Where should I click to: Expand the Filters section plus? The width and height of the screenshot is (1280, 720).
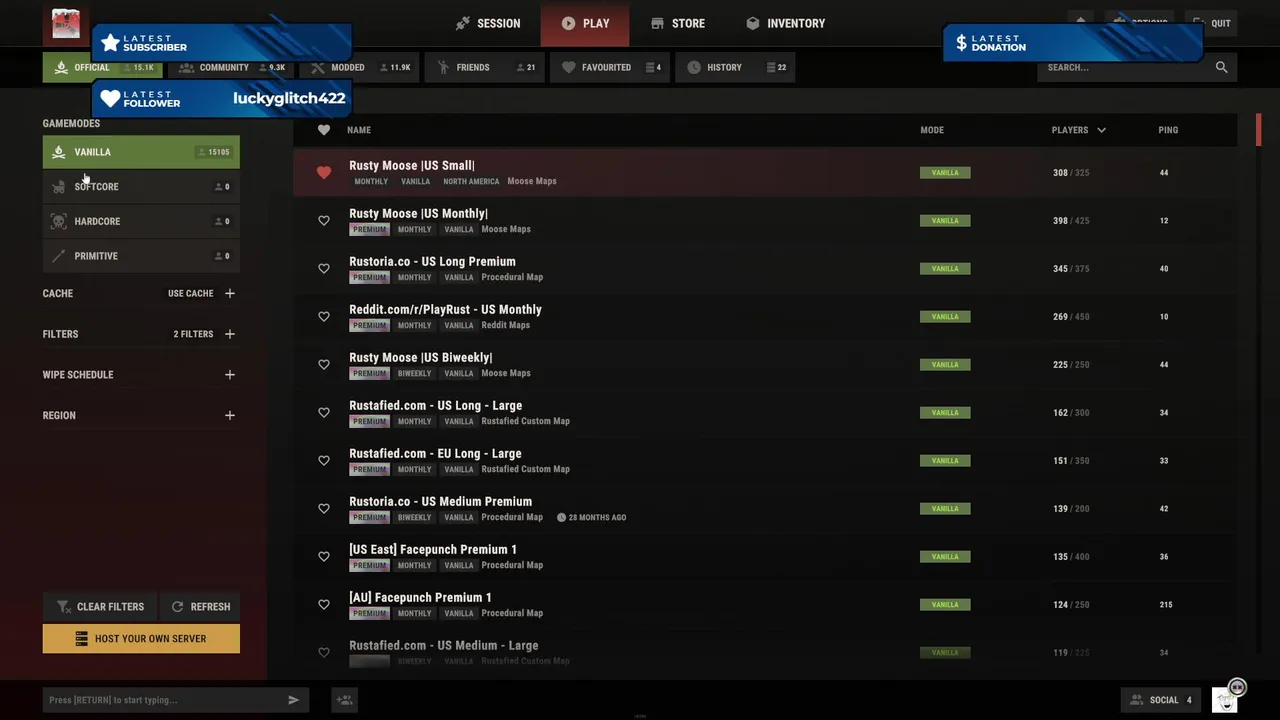(230, 334)
